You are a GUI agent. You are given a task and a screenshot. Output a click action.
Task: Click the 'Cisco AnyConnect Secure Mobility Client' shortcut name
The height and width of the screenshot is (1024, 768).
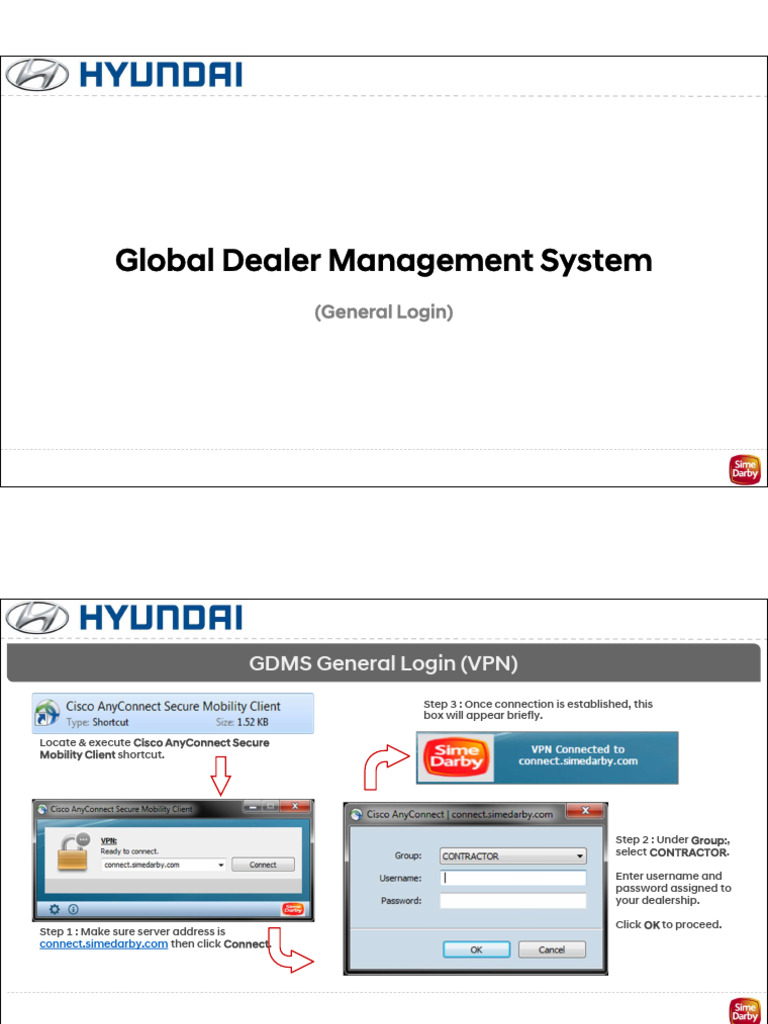point(173,706)
